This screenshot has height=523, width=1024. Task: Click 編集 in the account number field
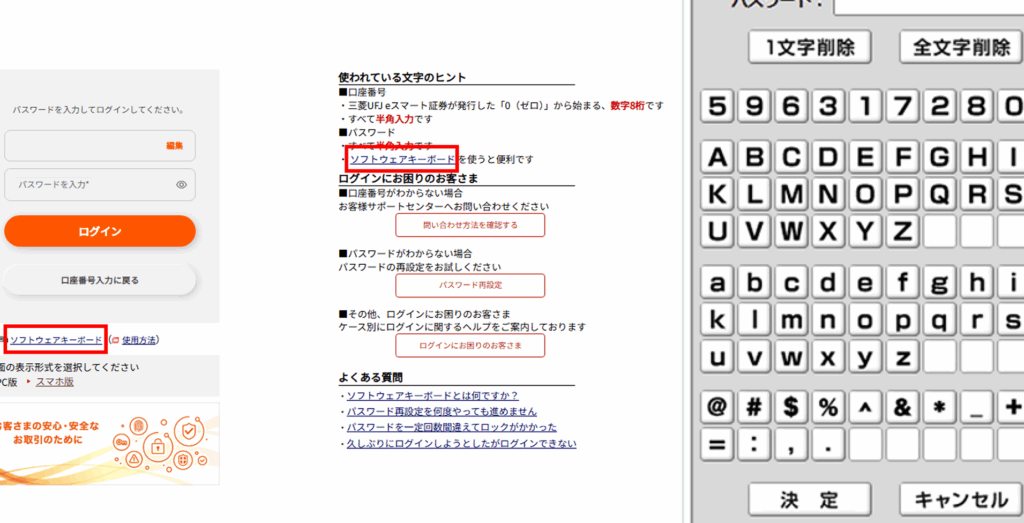click(x=175, y=146)
